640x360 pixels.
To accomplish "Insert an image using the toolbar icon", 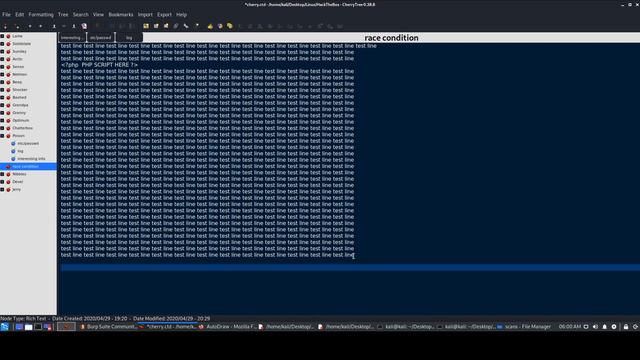I will pyautogui.click(x=146, y=26).
